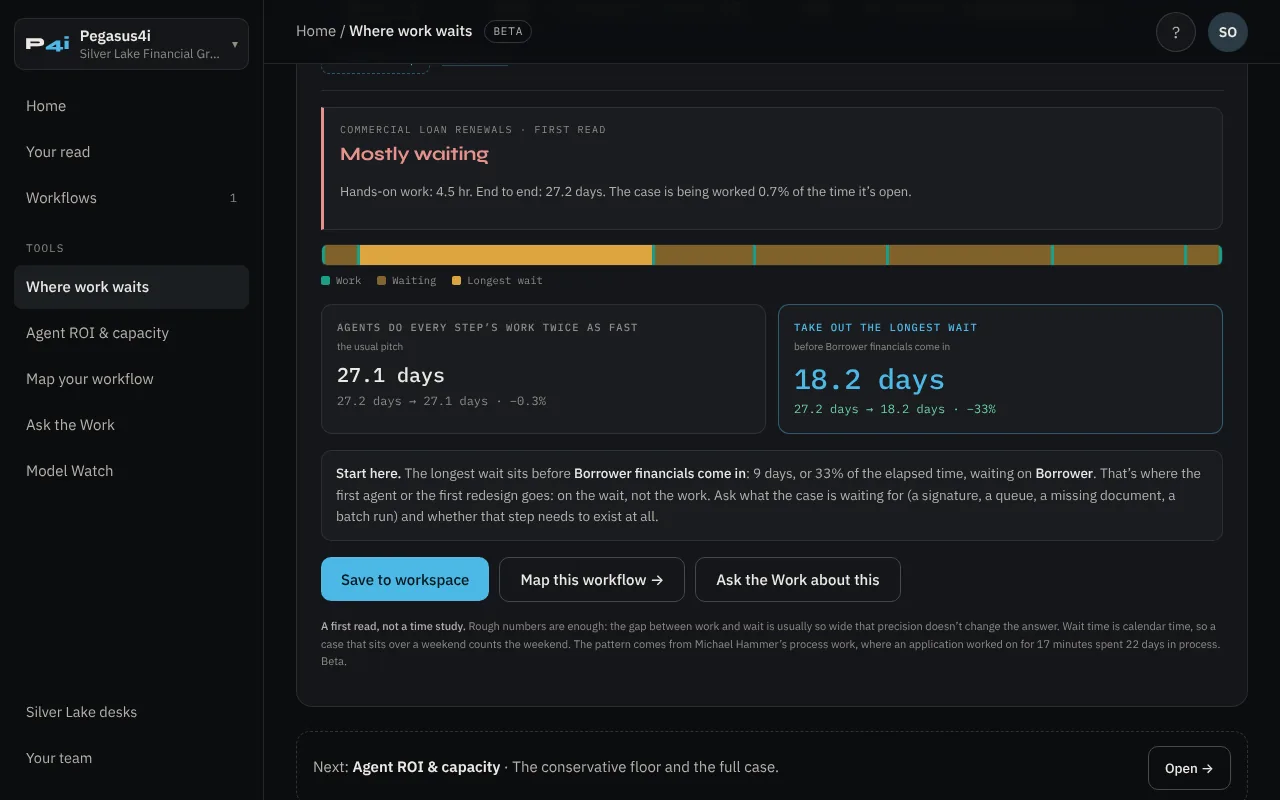Click the Mostly waiting heading
This screenshot has height=800, width=1280.
(x=414, y=154)
